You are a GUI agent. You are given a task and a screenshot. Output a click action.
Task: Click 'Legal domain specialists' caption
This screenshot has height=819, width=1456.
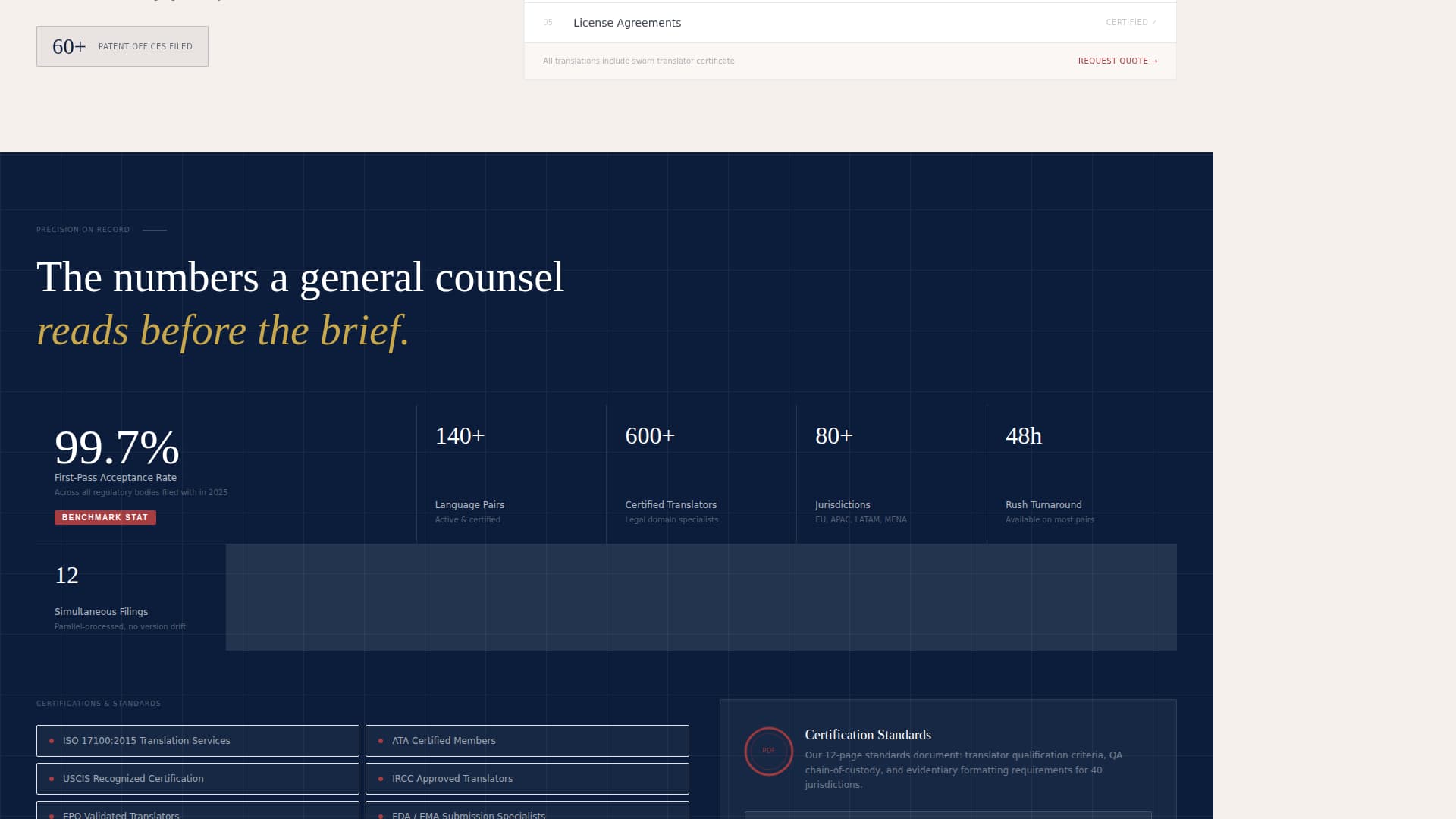671,520
